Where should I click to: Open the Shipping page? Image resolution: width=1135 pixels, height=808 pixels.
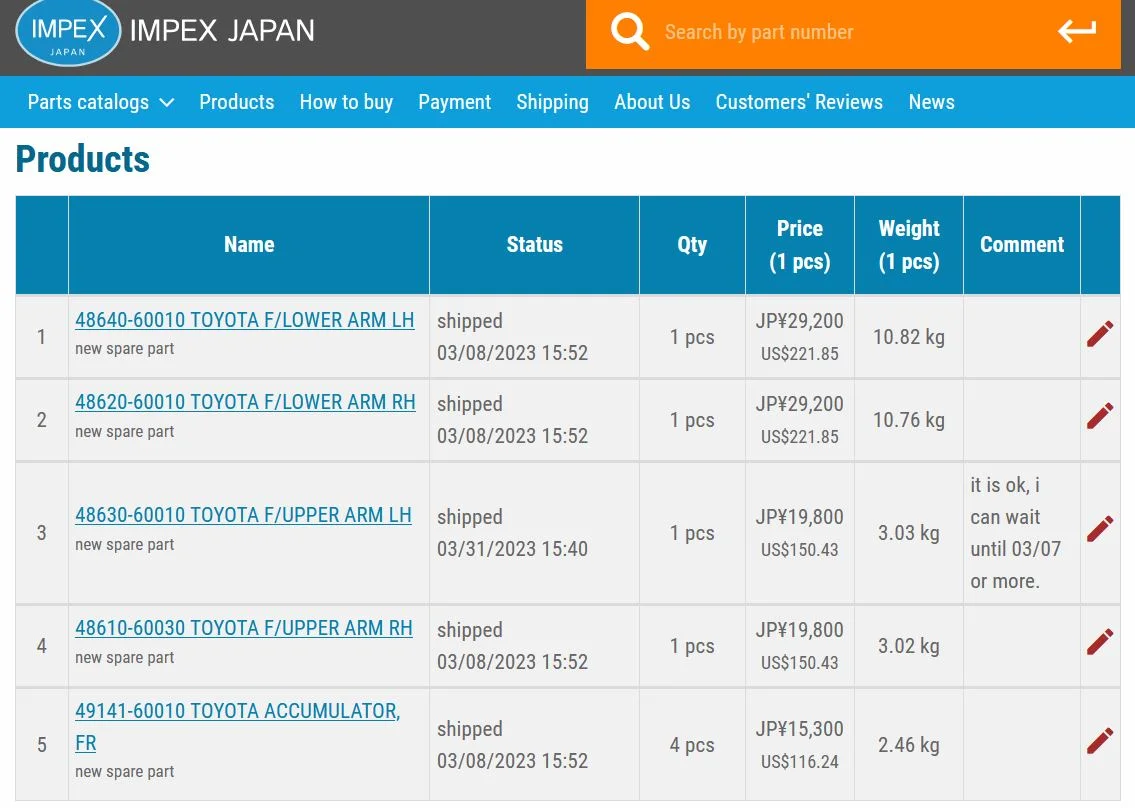point(552,102)
